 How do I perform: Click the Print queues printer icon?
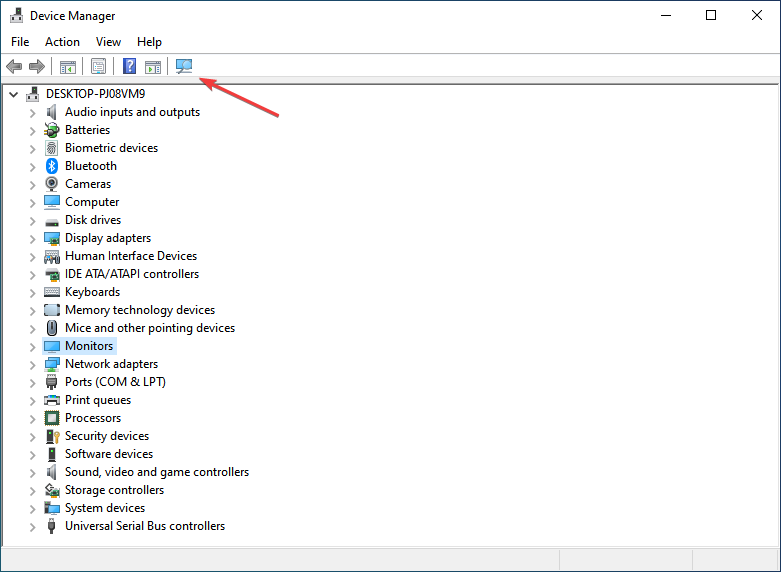tap(52, 400)
